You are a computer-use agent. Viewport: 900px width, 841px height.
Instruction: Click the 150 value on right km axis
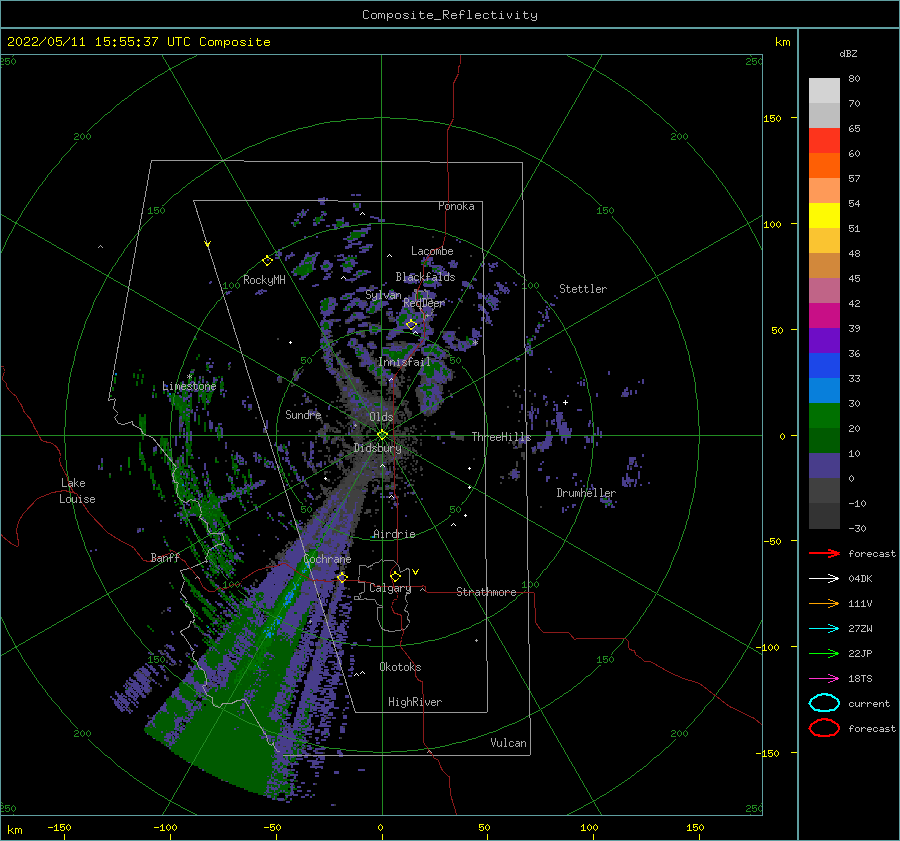point(772,118)
